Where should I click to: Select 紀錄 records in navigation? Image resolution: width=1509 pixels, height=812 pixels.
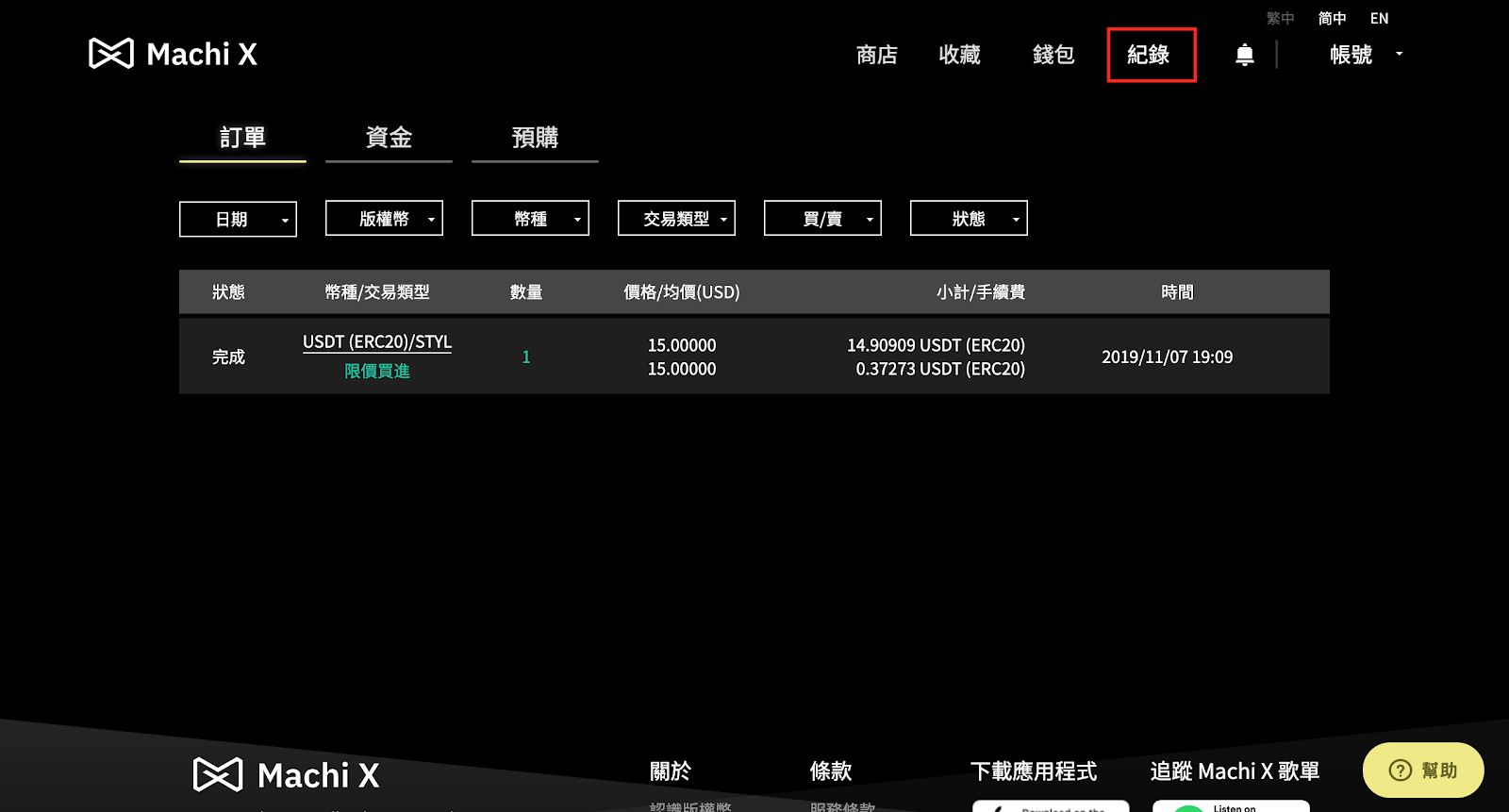click(x=1149, y=55)
